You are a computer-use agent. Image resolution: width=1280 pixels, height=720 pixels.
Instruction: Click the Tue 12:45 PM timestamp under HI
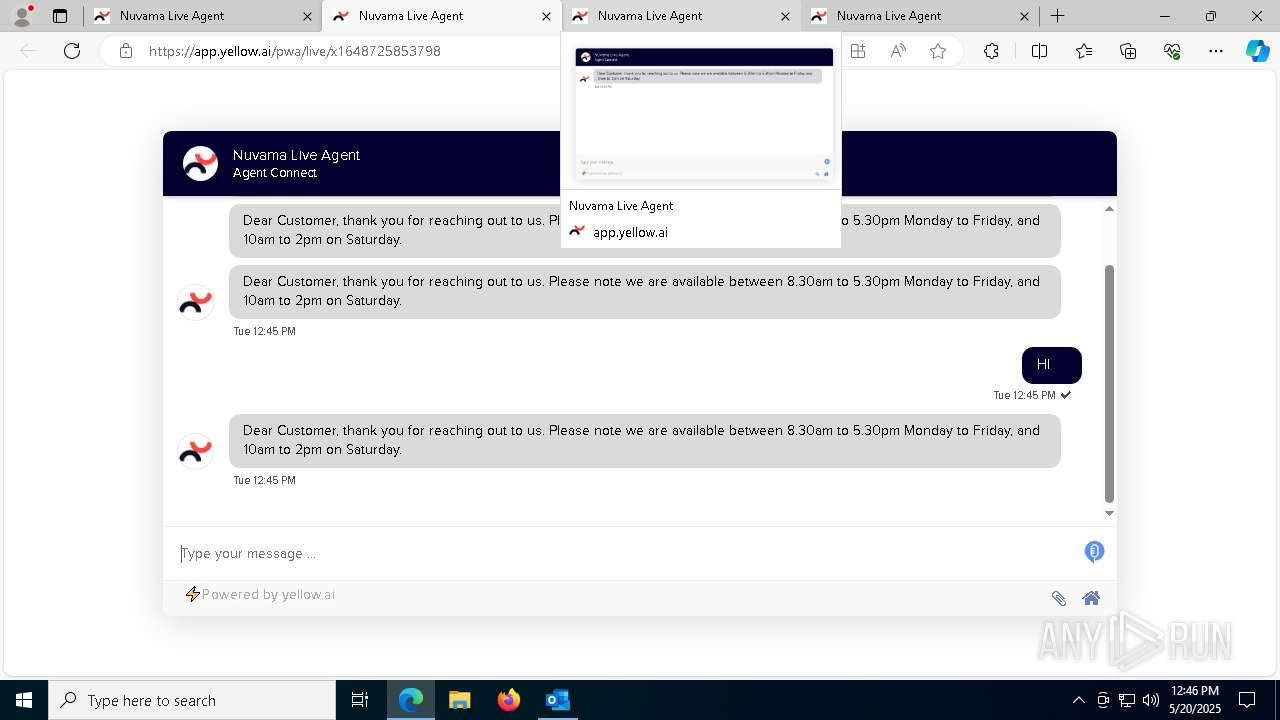pyautogui.click(x=1024, y=395)
